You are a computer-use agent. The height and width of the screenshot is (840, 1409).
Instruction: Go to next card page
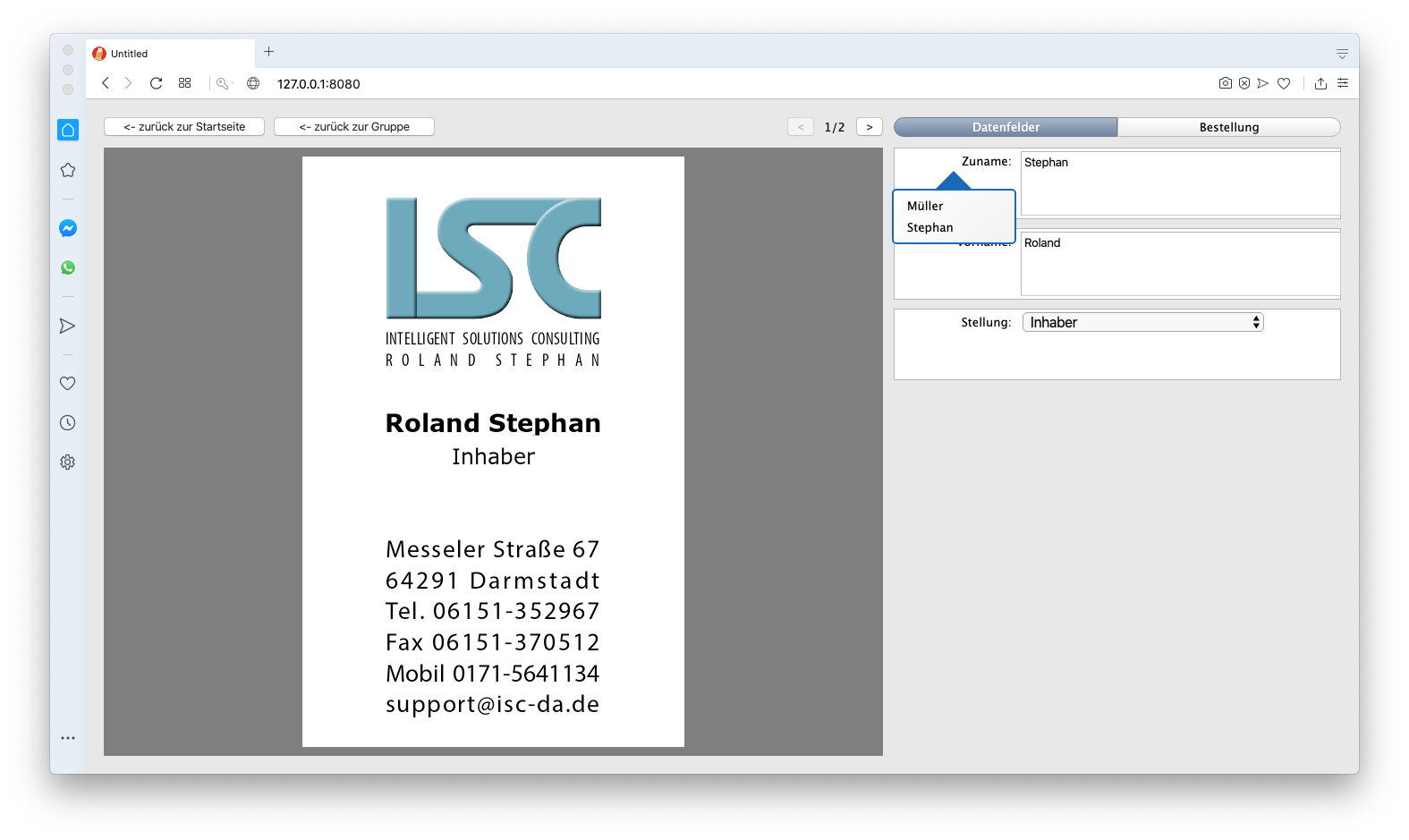870,127
